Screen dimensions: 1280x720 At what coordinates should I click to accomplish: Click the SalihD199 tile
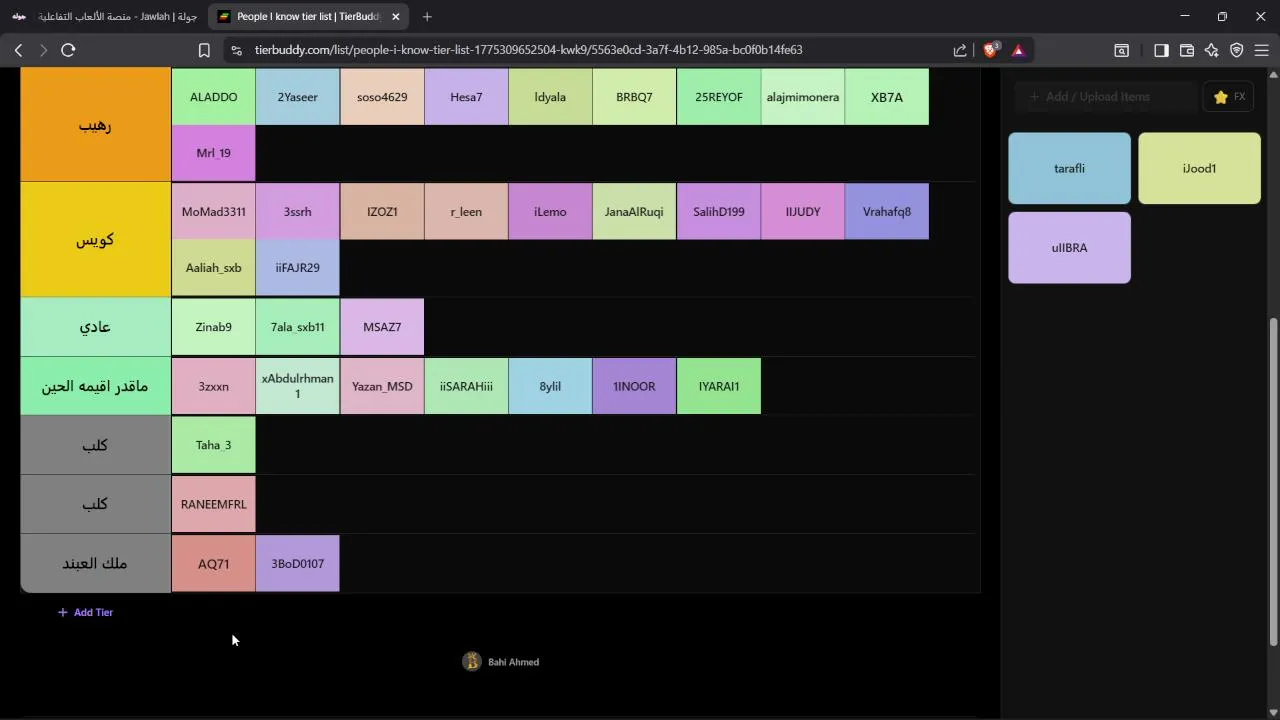point(718,212)
